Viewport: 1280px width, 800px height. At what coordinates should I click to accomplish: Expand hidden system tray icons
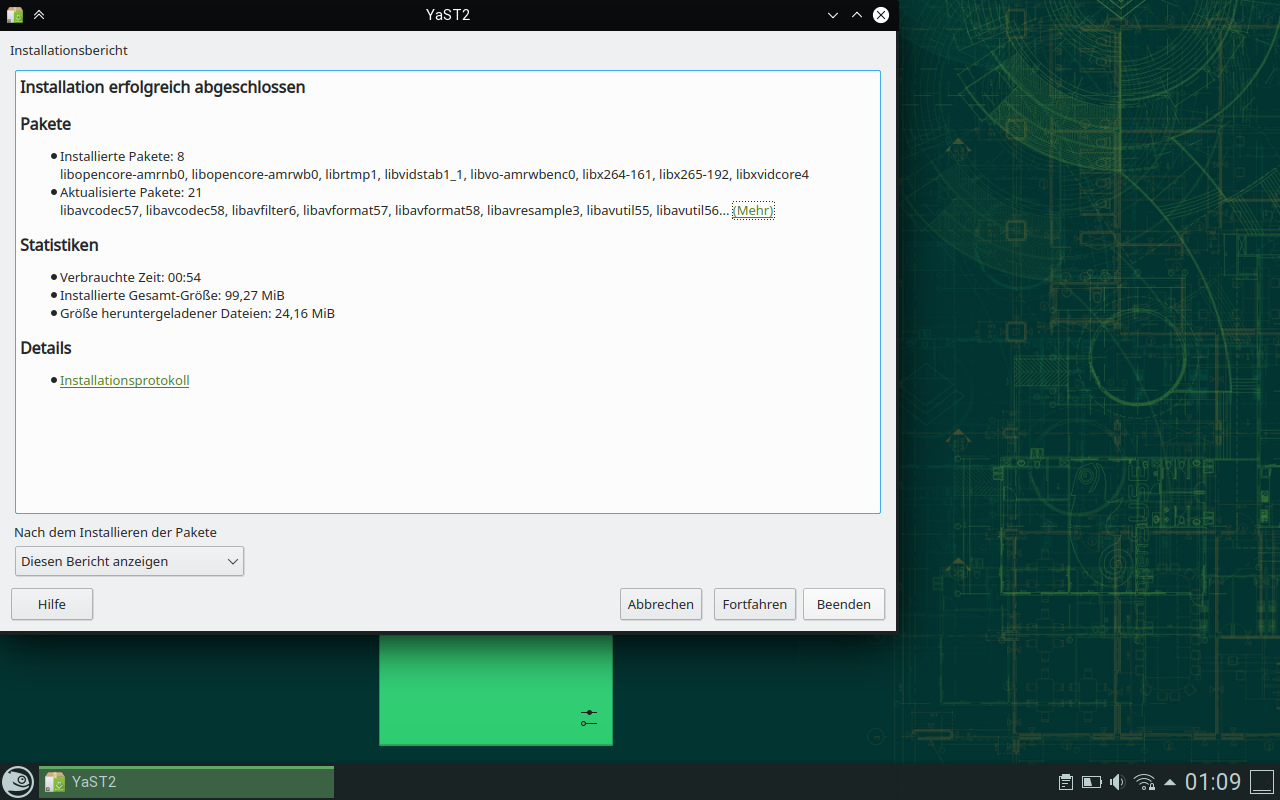click(x=1170, y=782)
